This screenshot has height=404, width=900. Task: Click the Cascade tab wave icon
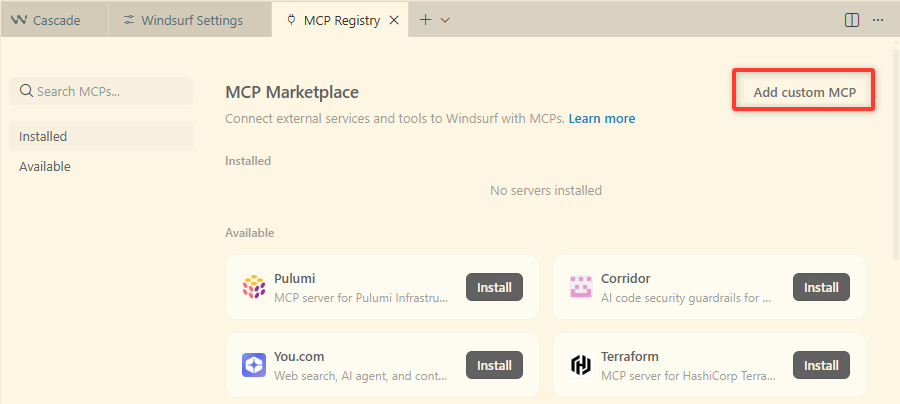[x=19, y=20]
